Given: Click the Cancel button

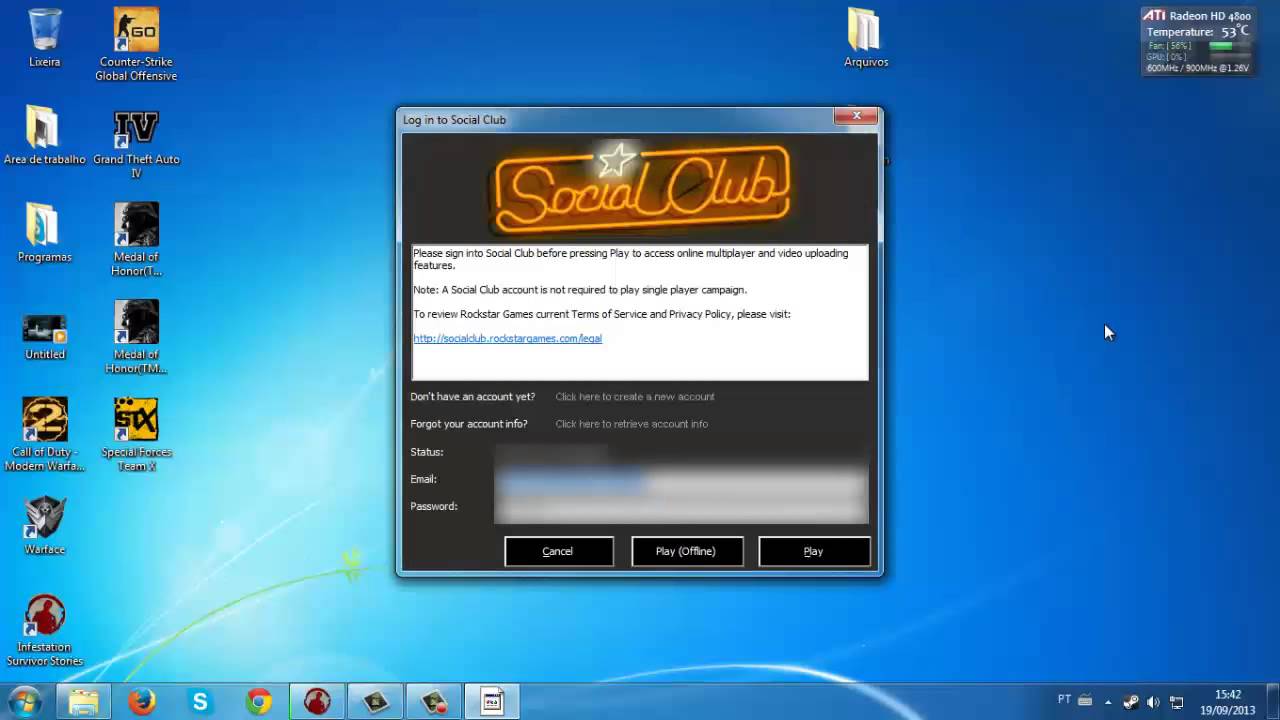Looking at the screenshot, I should [x=559, y=551].
